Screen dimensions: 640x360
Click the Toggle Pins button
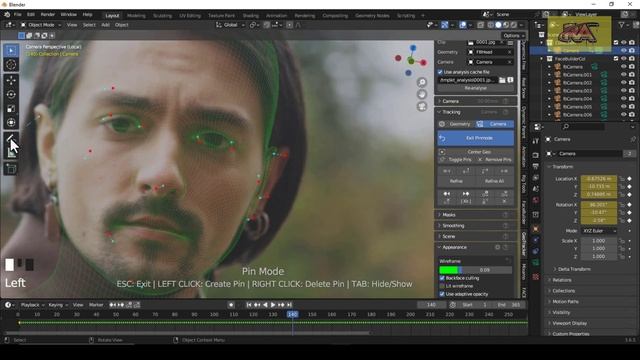pyautogui.click(x=456, y=160)
